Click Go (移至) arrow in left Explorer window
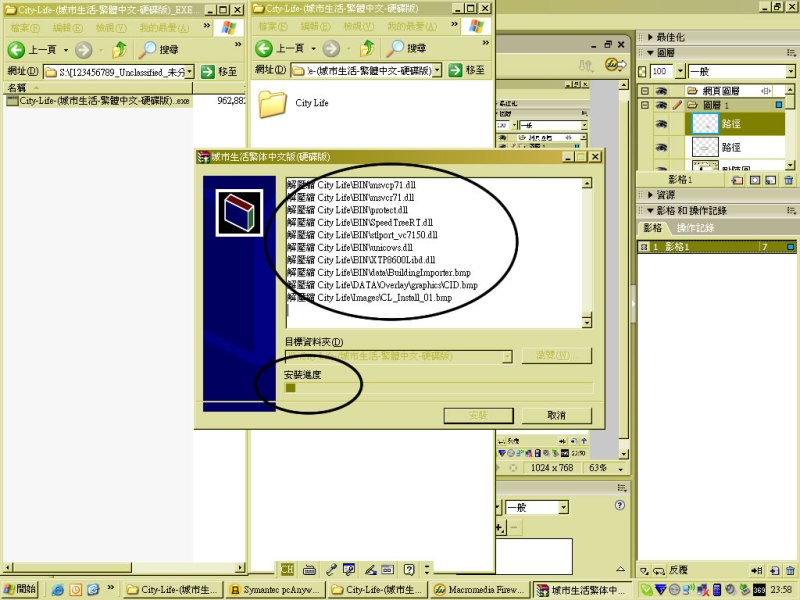Image resolution: width=800 pixels, height=600 pixels. [x=208, y=72]
